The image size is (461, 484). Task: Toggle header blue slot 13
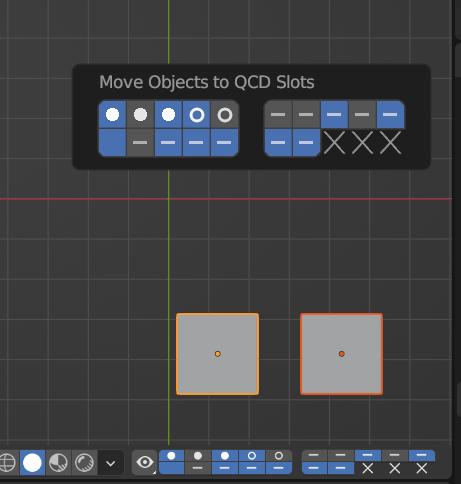225,468
